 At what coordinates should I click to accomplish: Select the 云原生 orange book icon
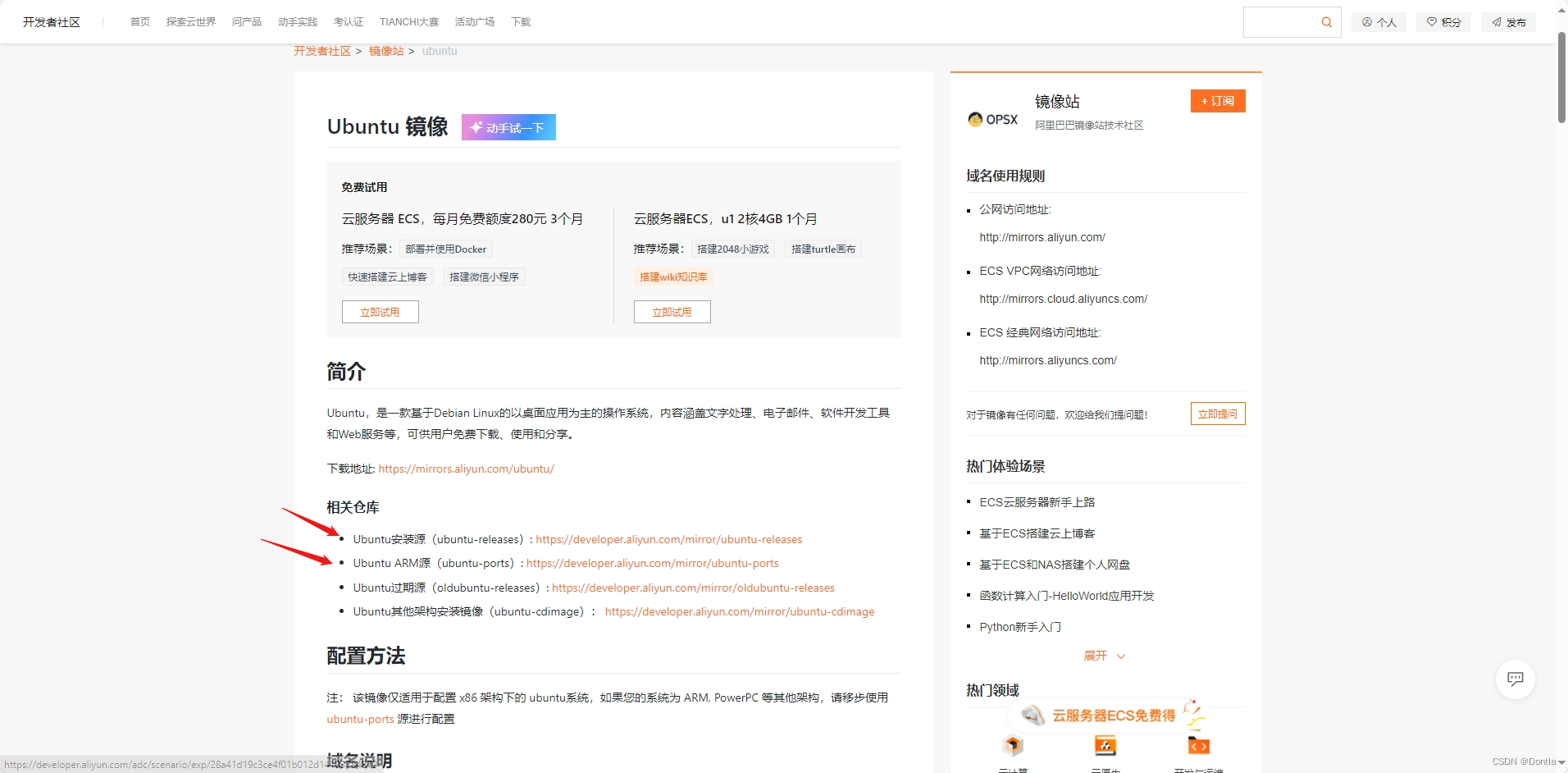coord(1105,745)
